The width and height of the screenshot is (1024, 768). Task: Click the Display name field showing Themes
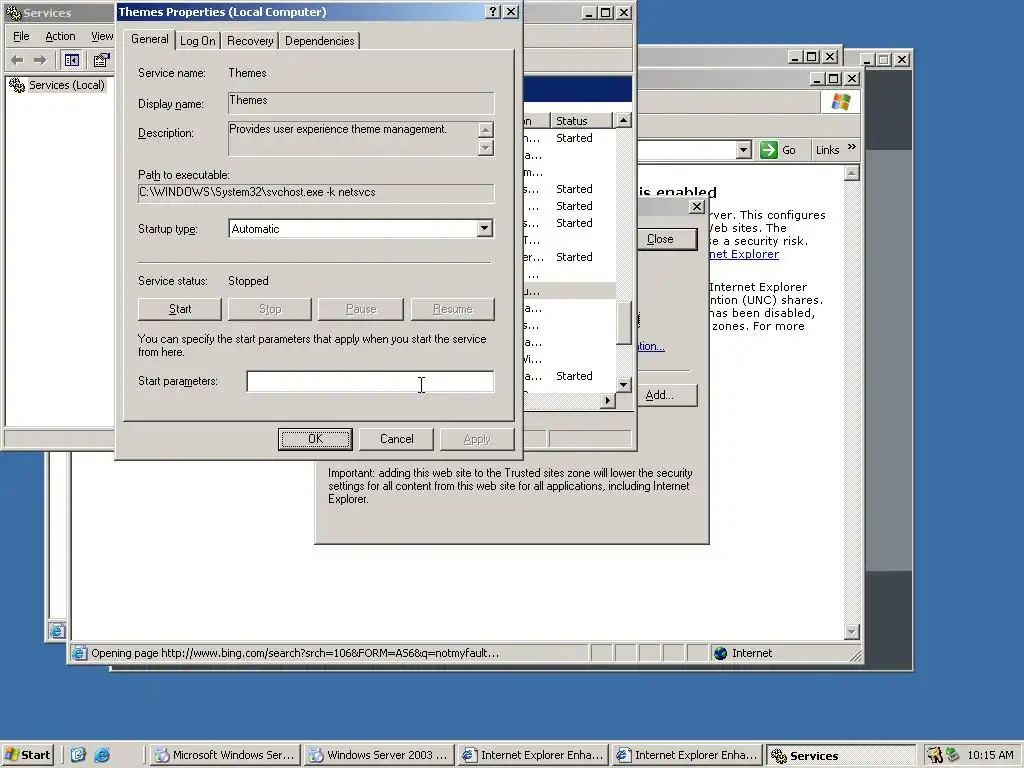(361, 103)
